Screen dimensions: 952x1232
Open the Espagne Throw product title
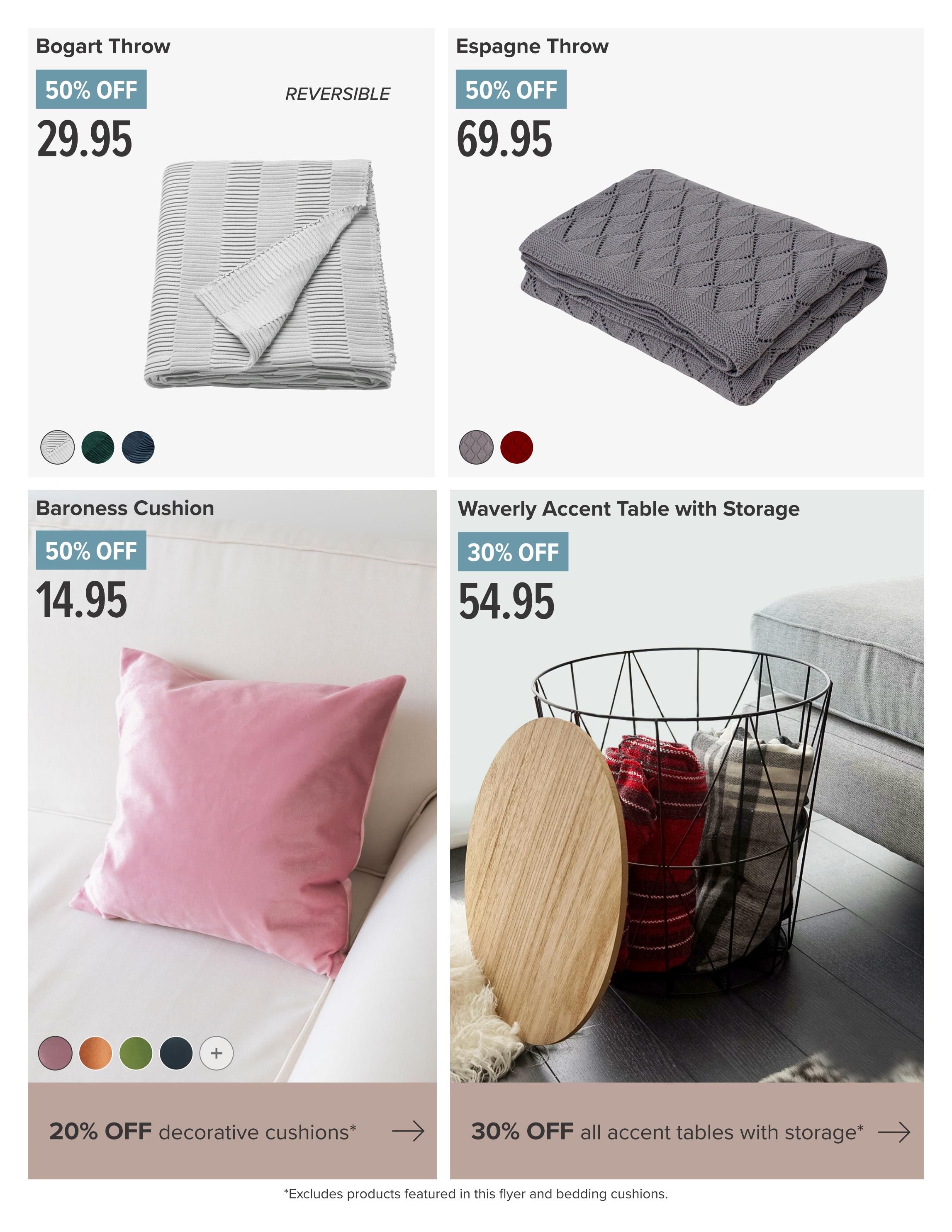[532, 46]
